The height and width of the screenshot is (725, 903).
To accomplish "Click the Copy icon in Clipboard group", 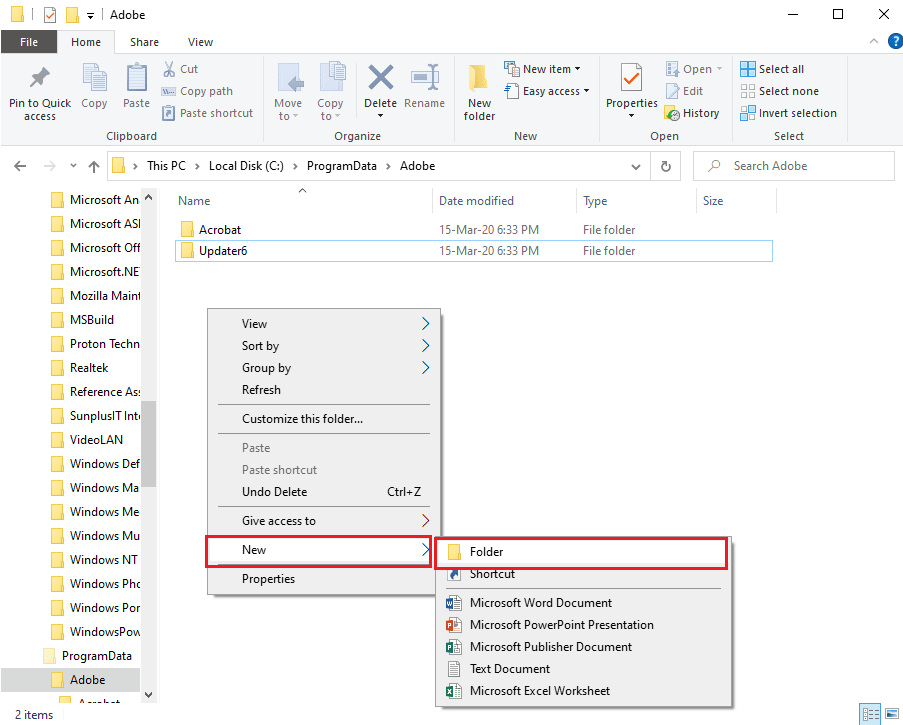I will [x=94, y=78].
